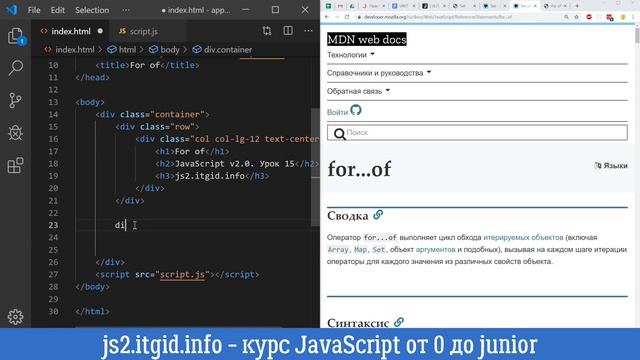The height and width of the screenshot is (360, 640).
Task: Open the File menu in VS Code
Action: (34, 10)
